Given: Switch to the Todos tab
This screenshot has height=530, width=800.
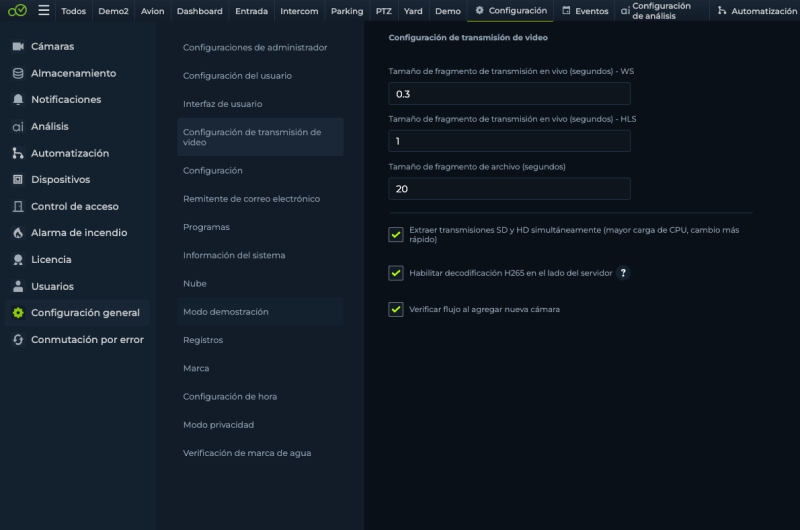Looking at the screenshot, I should pos(73,11).
